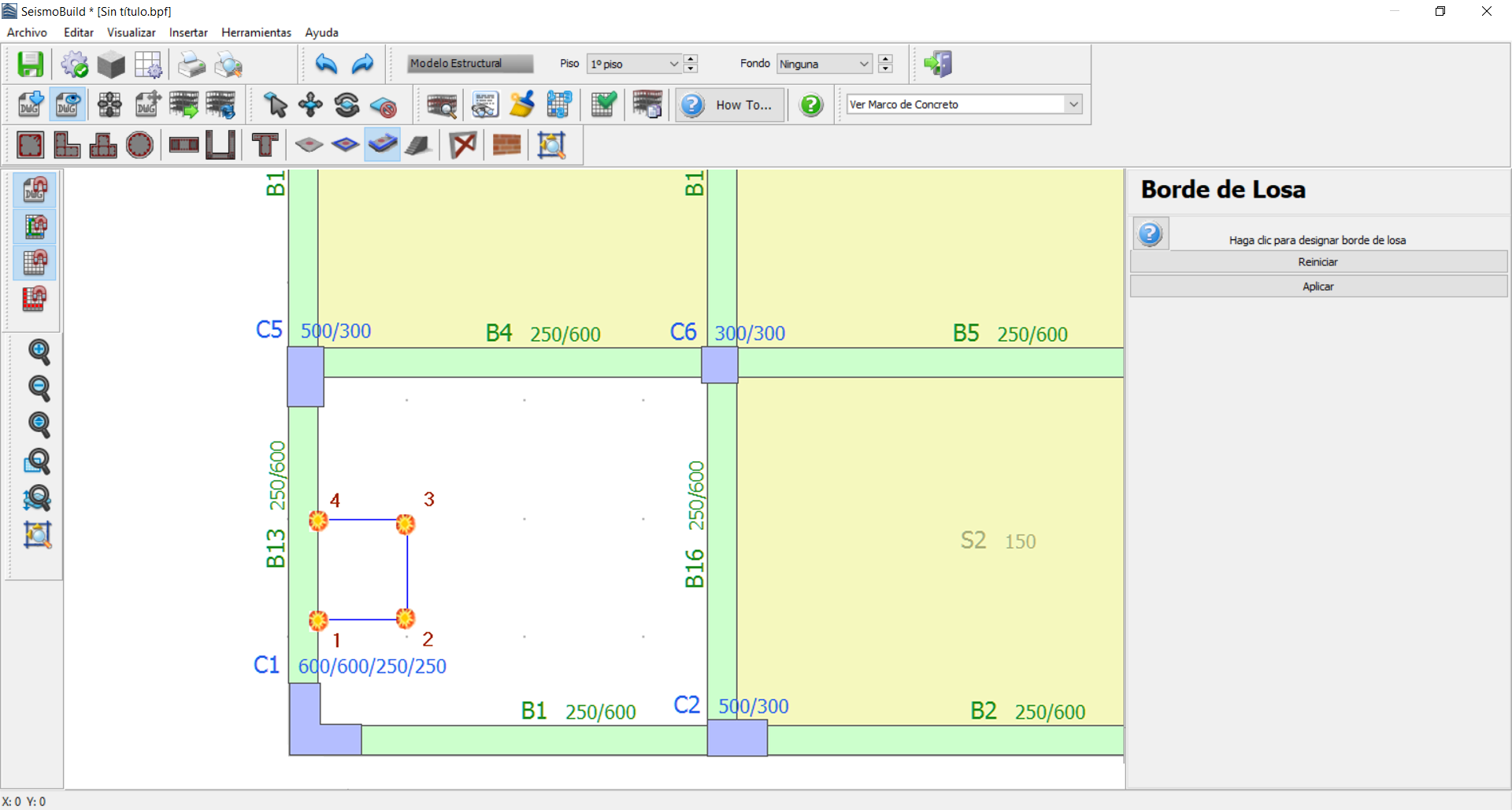This screenshot has width=1512, height=810.
Task: Toggle DWG visibility eye icon
Action: coord(67,105)
